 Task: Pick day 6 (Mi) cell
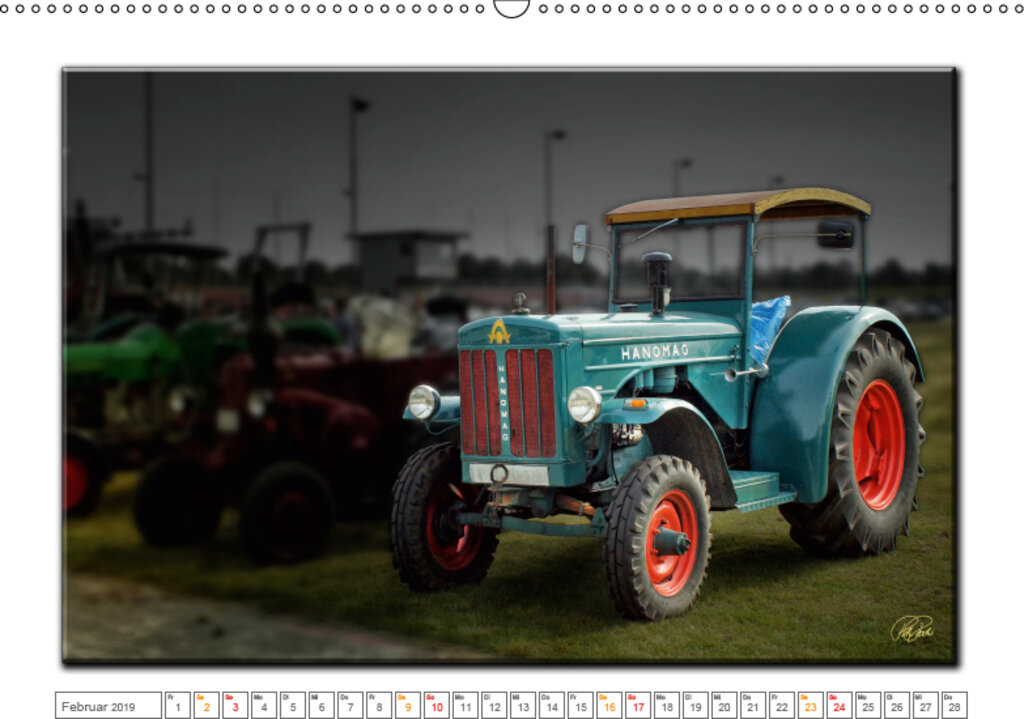[x=321, y=706]
